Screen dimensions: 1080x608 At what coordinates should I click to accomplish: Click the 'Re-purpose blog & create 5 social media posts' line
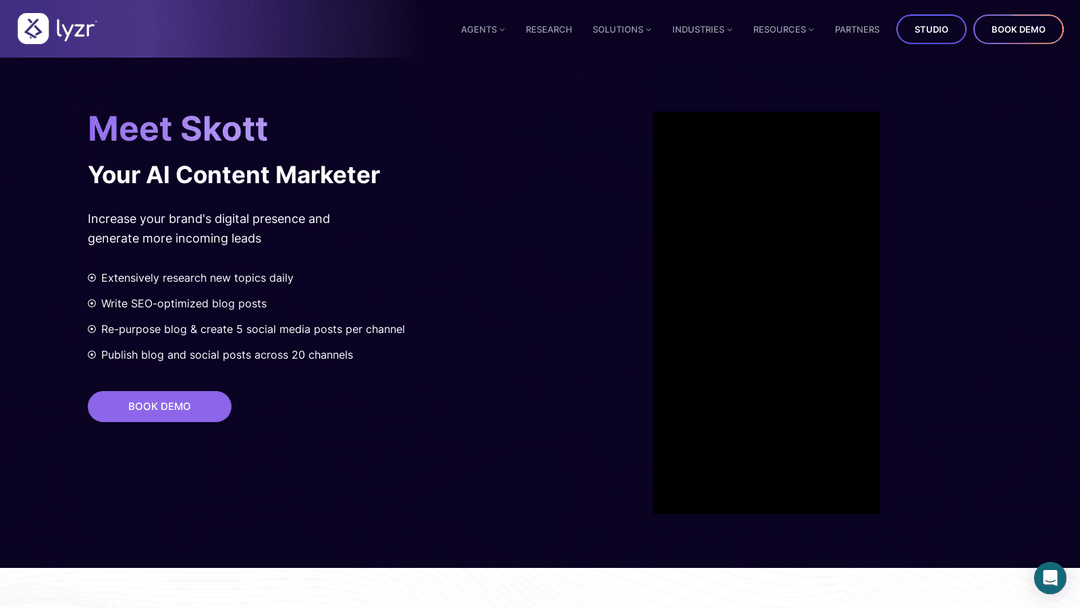(x=253, y=329)
